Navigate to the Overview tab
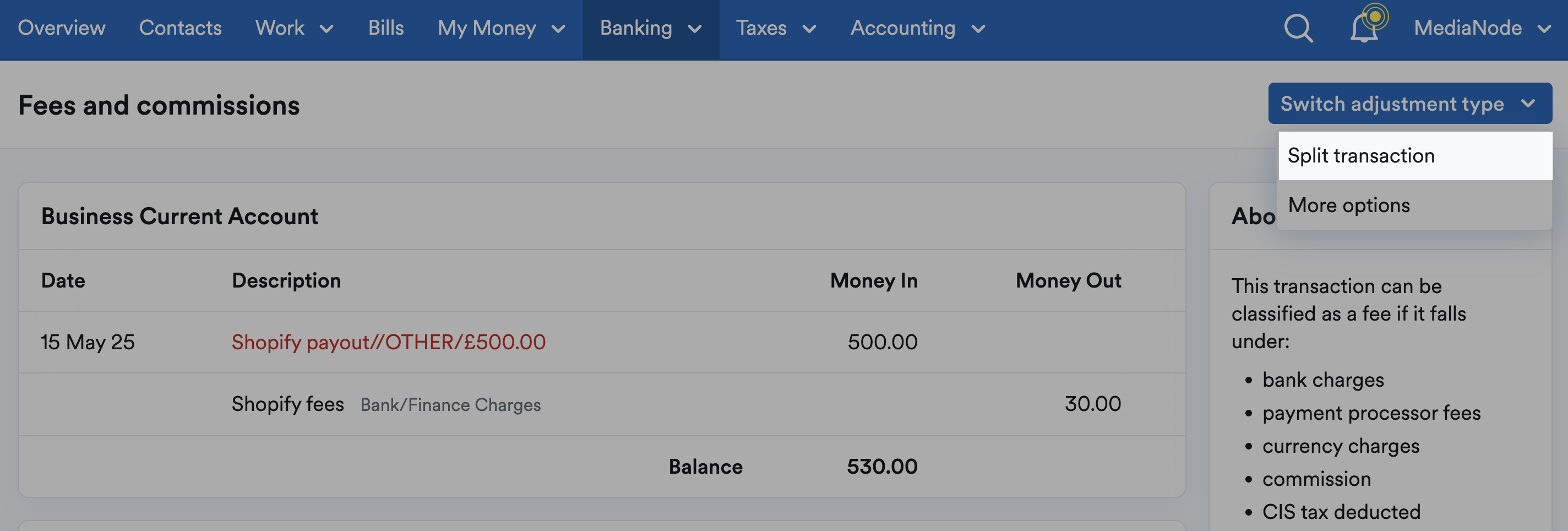 [62, 28]
